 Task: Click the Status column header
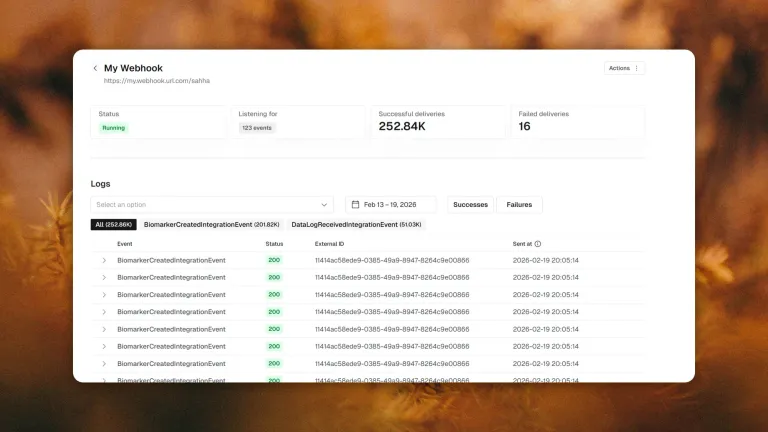point(274,244)
